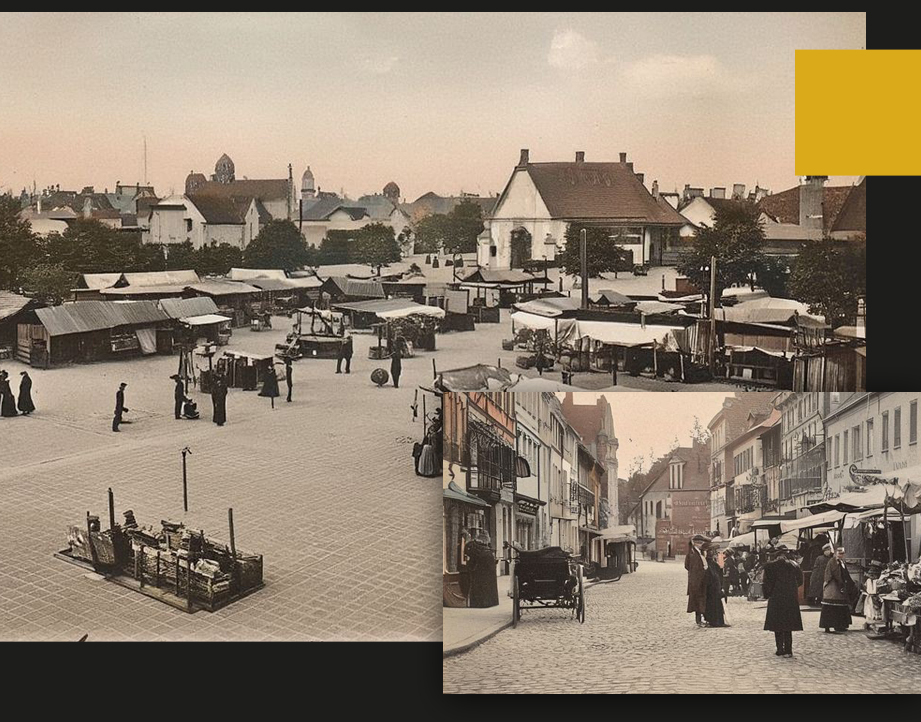This screenshot has height=722, width=921.
Task: Click the ornate balcony on left building
Action: [x=487, y=465]
